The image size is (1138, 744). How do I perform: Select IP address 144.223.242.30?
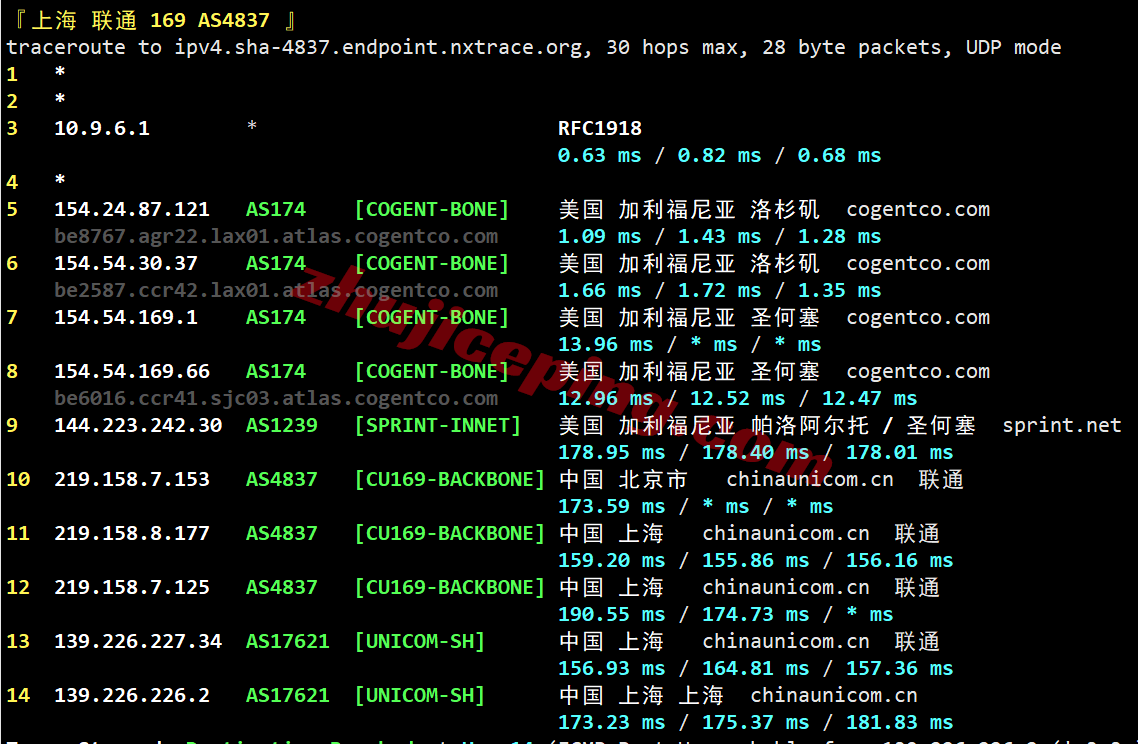(138, 425)
